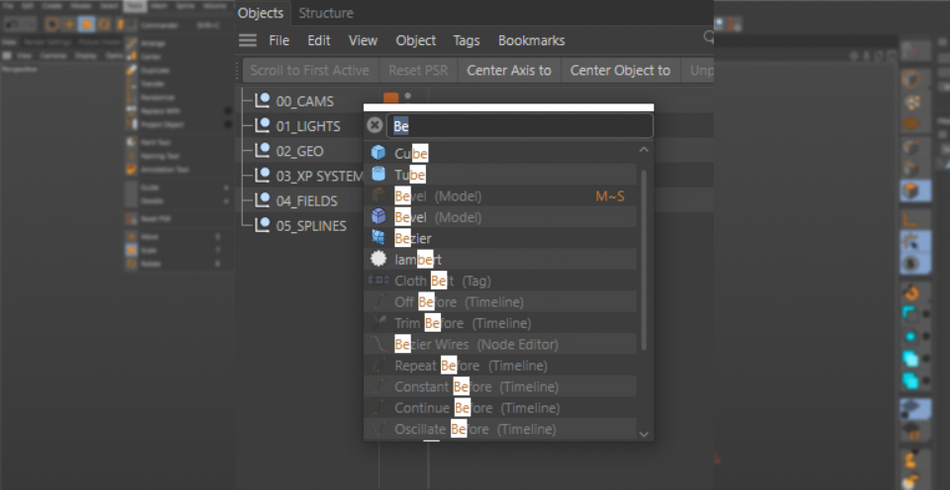This screenshot has height=490, width=950.
Task: Select the 00_CAMS null object
Action: 305,101
